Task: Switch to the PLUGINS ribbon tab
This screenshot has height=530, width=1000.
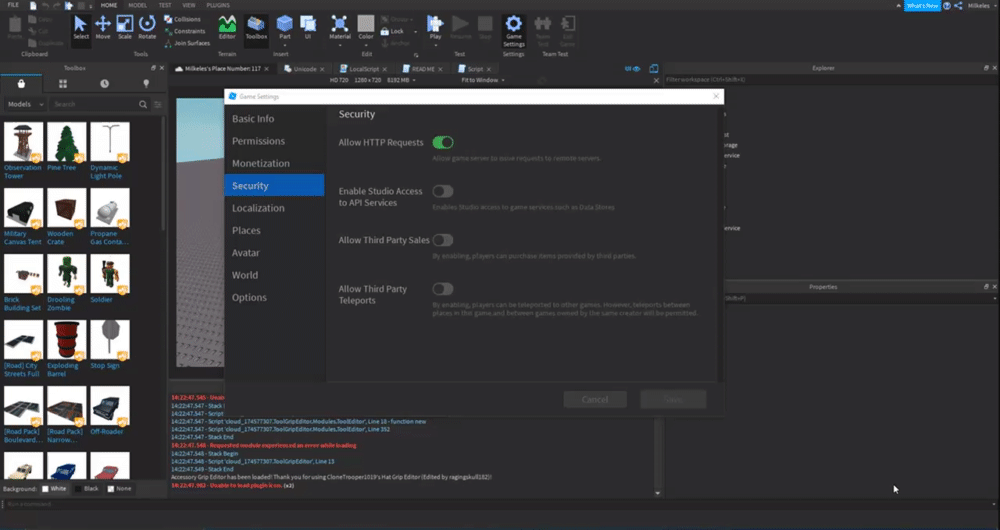Action: tap(218, 5)
